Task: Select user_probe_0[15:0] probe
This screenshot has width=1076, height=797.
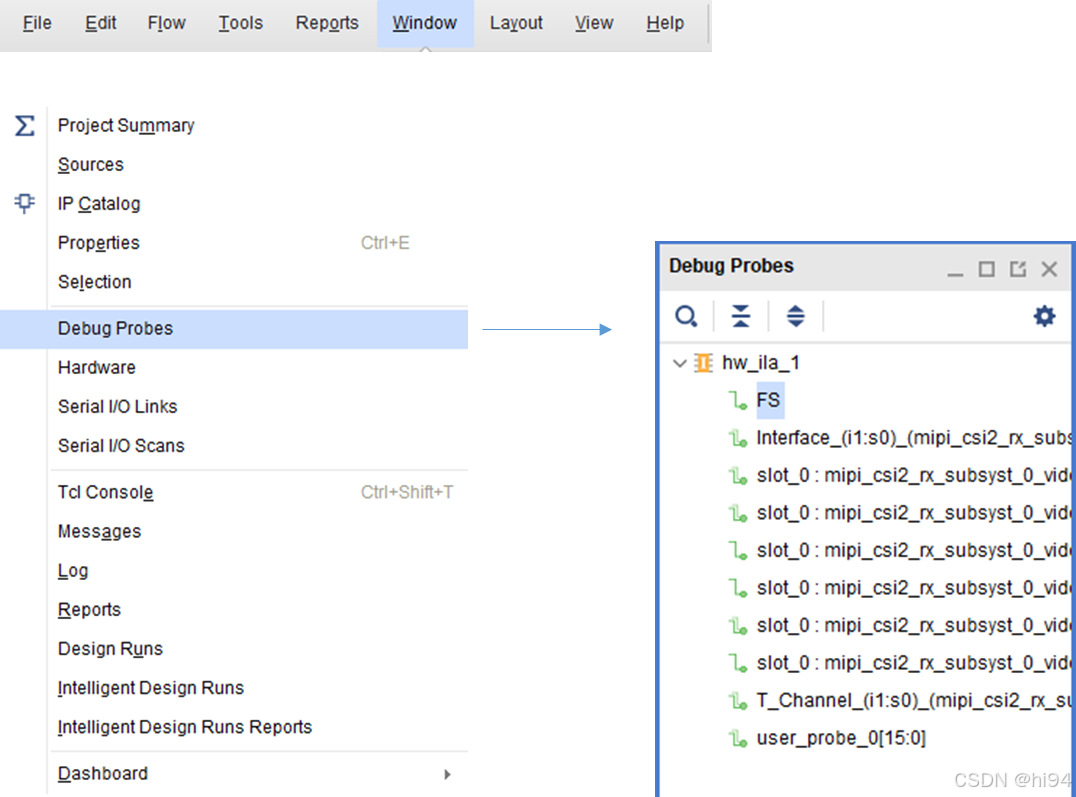Action: (841, 739)
